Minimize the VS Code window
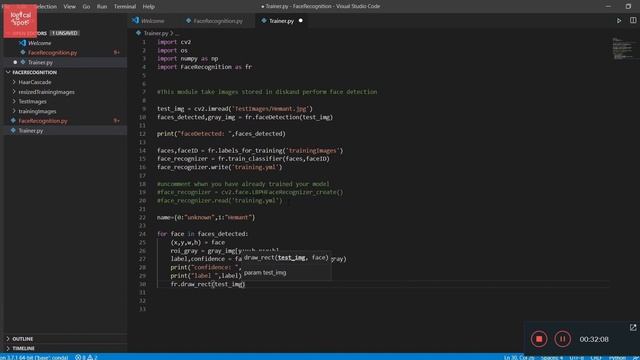640x360 pixels. tap(608, 6)
